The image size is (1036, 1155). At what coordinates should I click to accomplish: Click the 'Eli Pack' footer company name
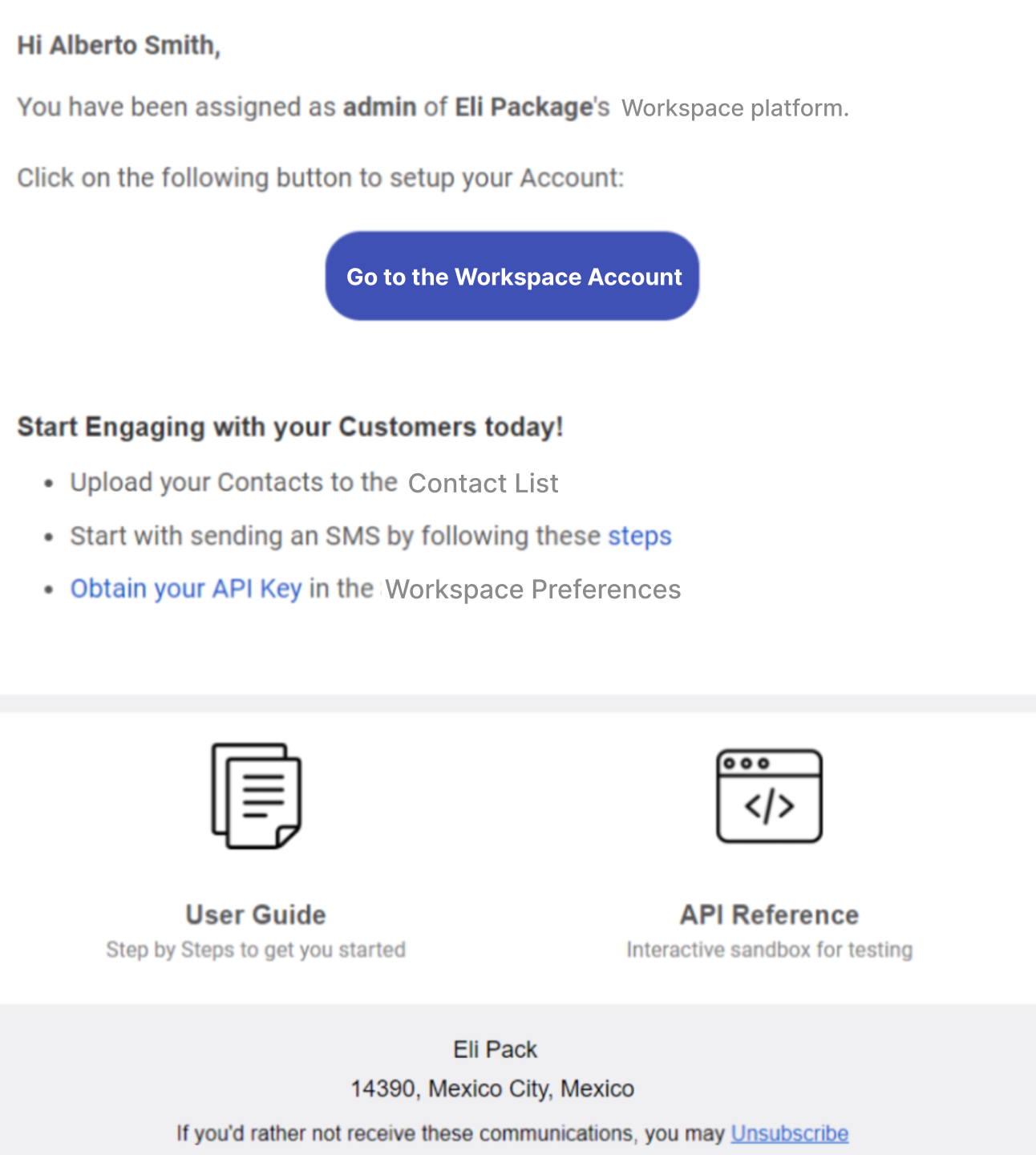click(x=495, y=1049)
